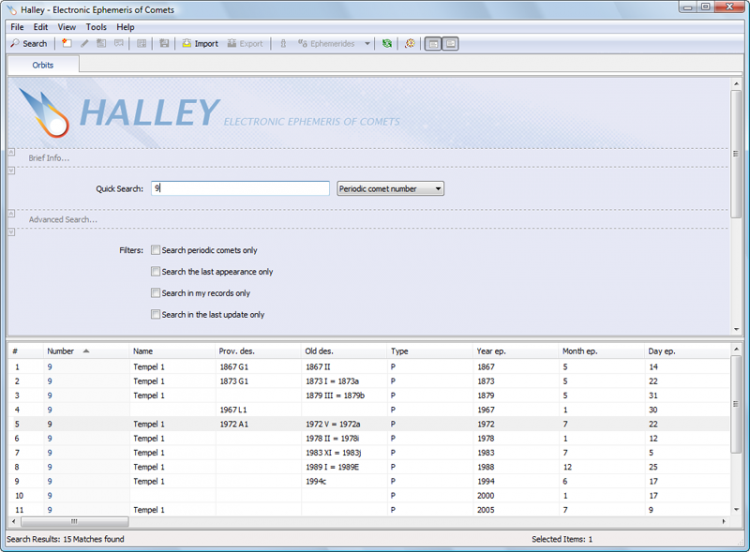Toggle the first panel layout button
The image size is (750, 552).
433,44
